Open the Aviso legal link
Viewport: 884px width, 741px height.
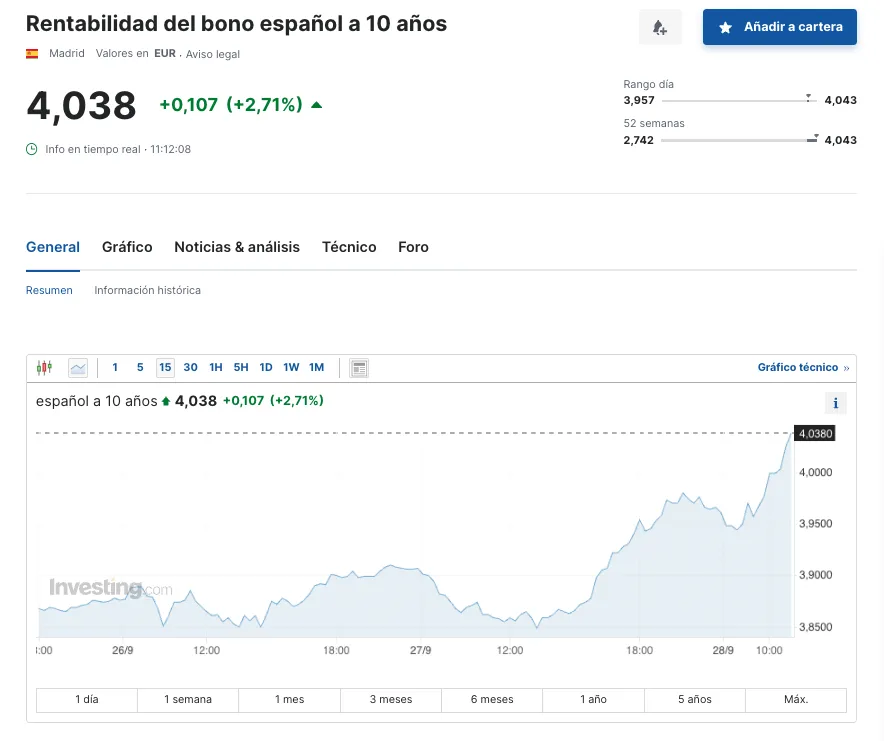pos(213,54)
